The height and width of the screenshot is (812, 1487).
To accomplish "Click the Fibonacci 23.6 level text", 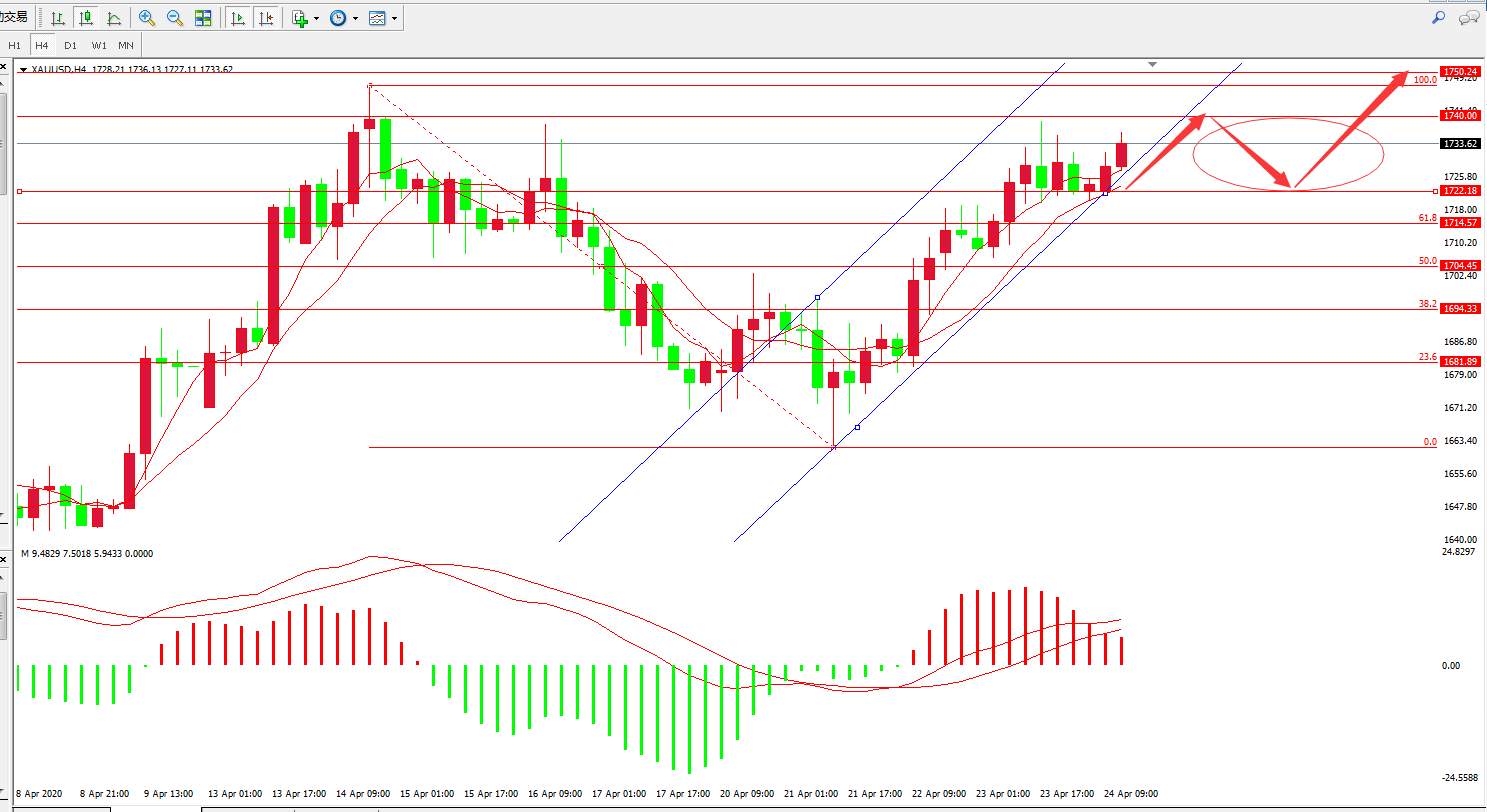I will (x=1427, y=356).
